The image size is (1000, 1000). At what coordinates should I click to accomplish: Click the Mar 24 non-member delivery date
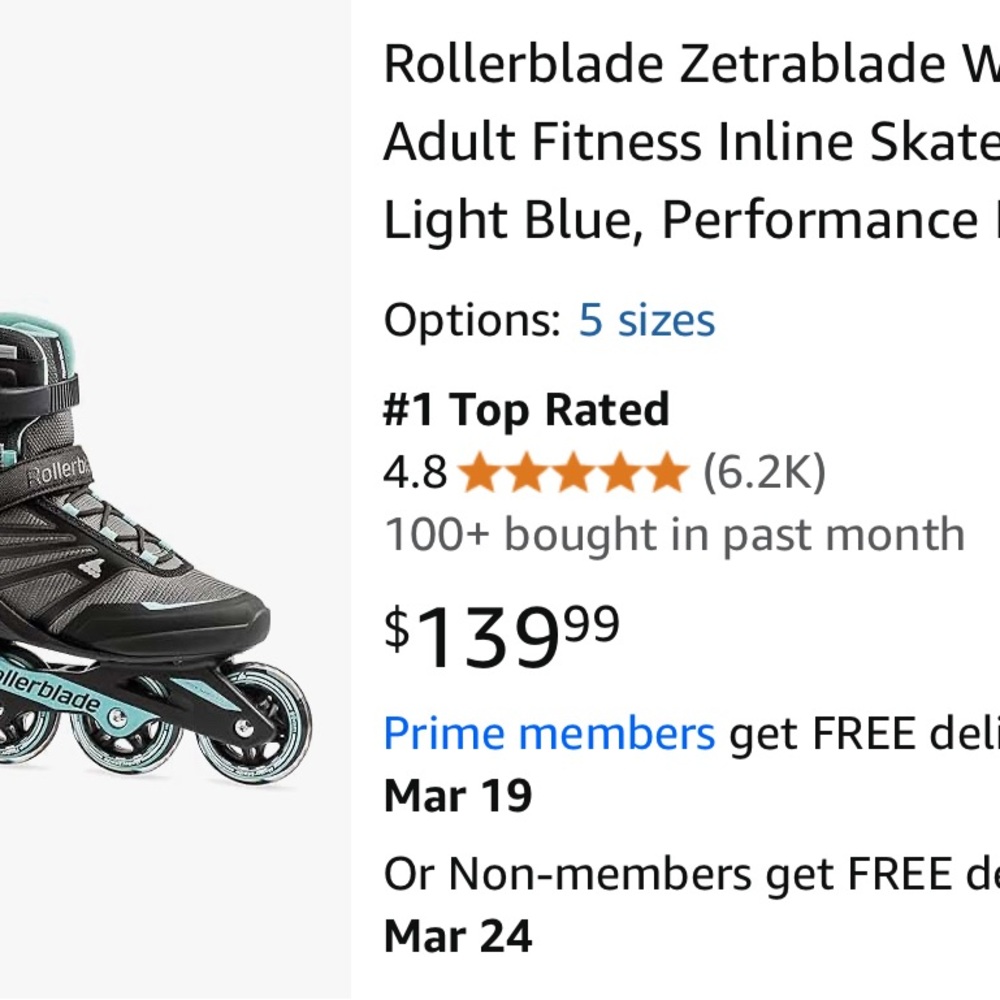(459, 935)
